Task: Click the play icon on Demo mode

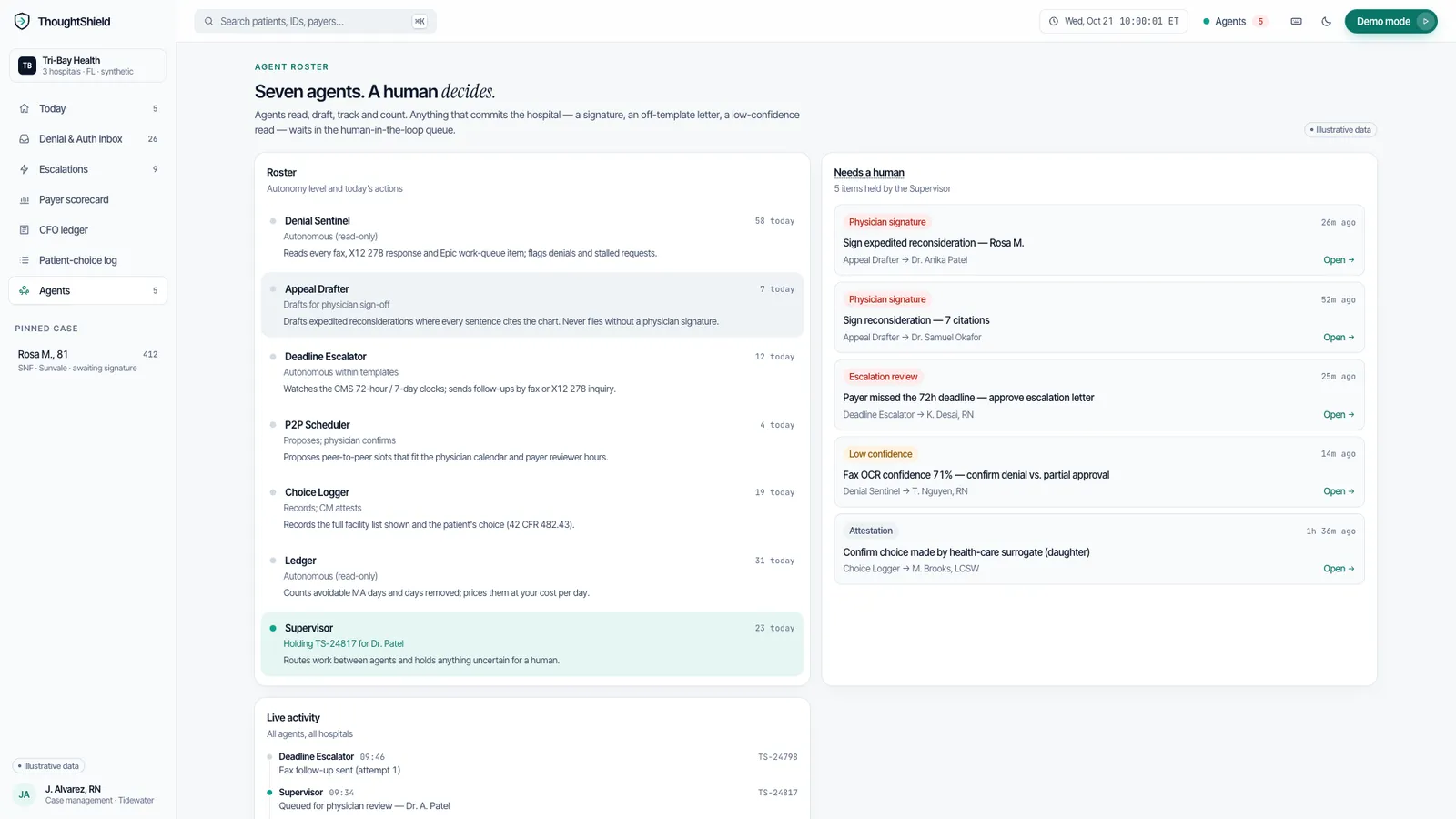Action: pyautogui.click(x=1426, y=21)
